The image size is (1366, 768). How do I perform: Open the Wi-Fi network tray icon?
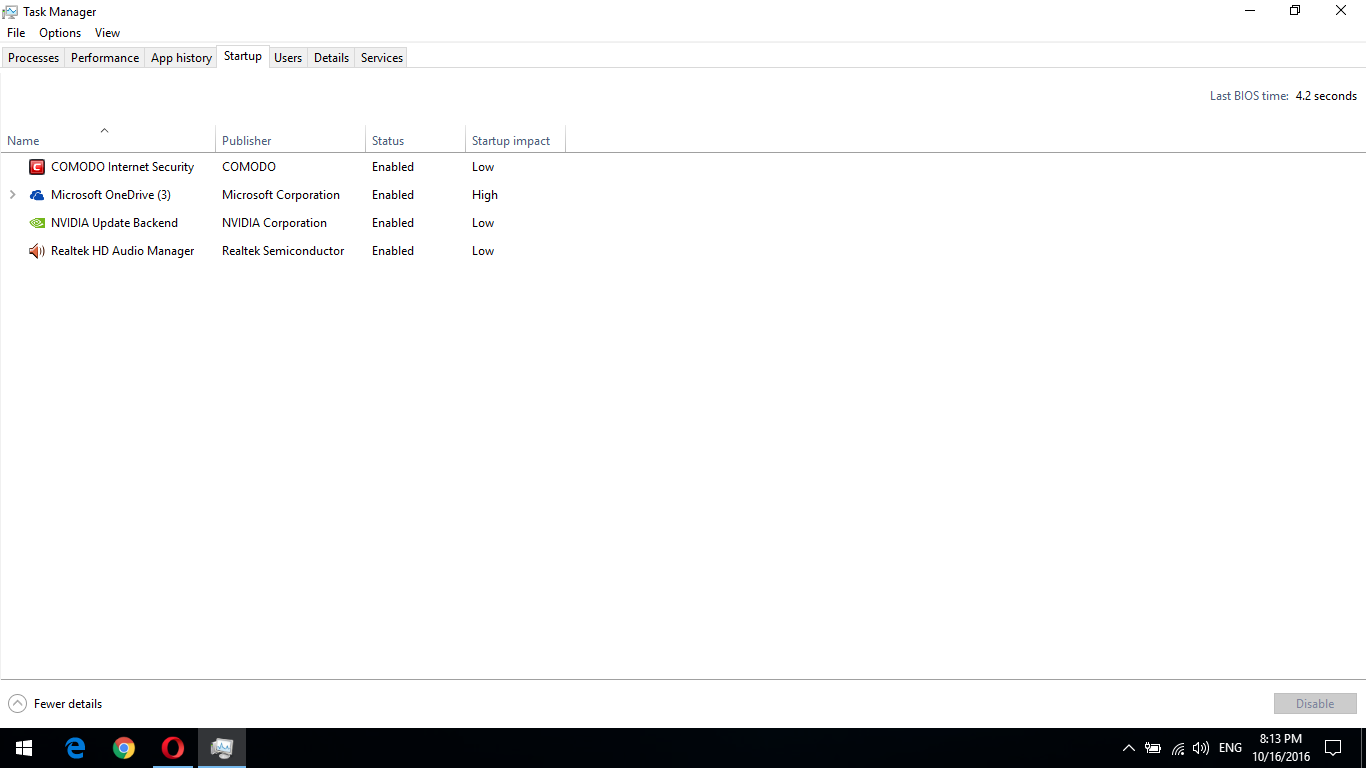[1178, 748]
